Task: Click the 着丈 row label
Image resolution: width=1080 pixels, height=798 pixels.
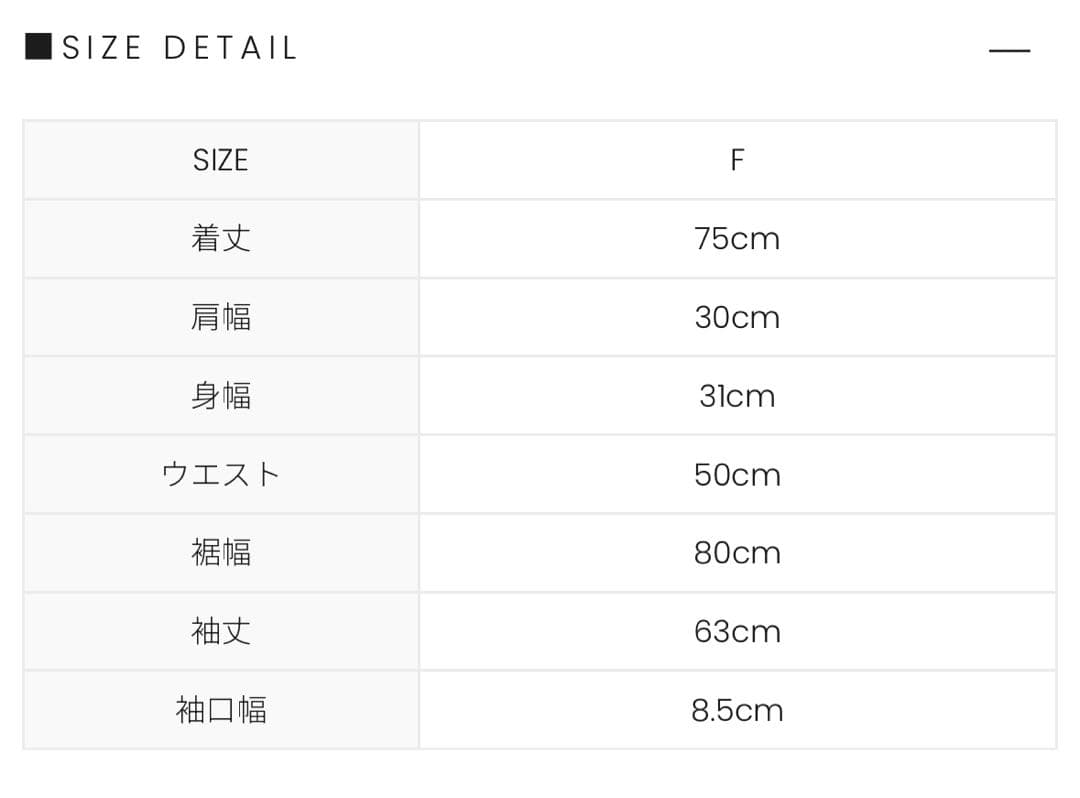Action: (x=220, y=239)
